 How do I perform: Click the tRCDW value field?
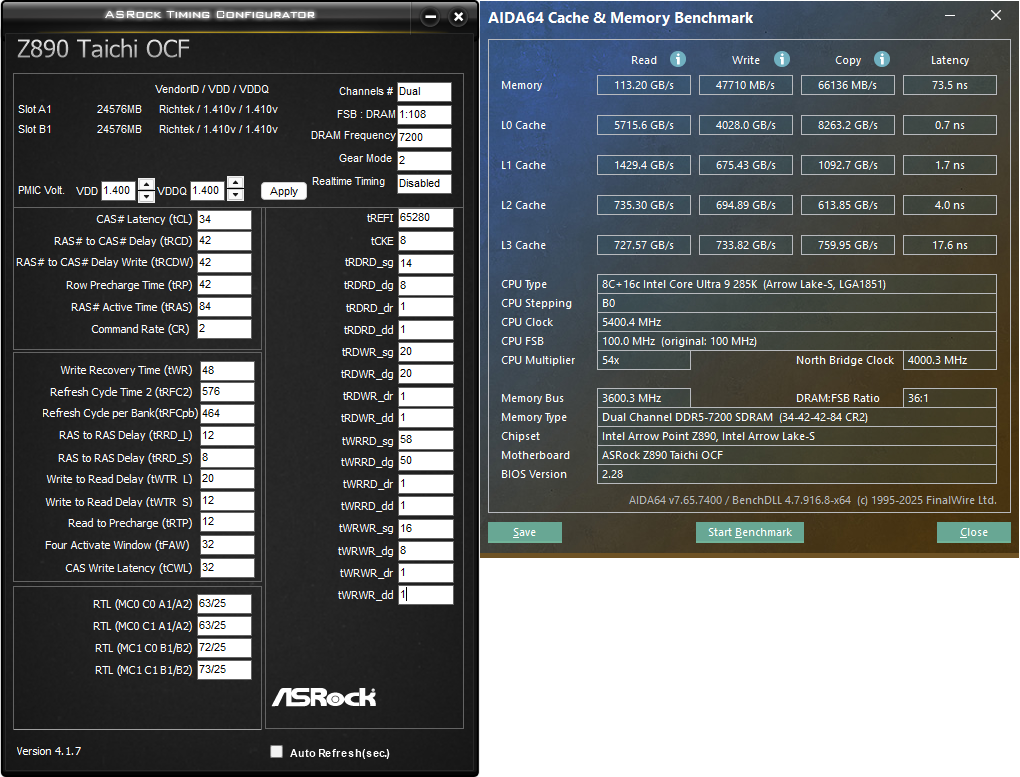point(224,262)
